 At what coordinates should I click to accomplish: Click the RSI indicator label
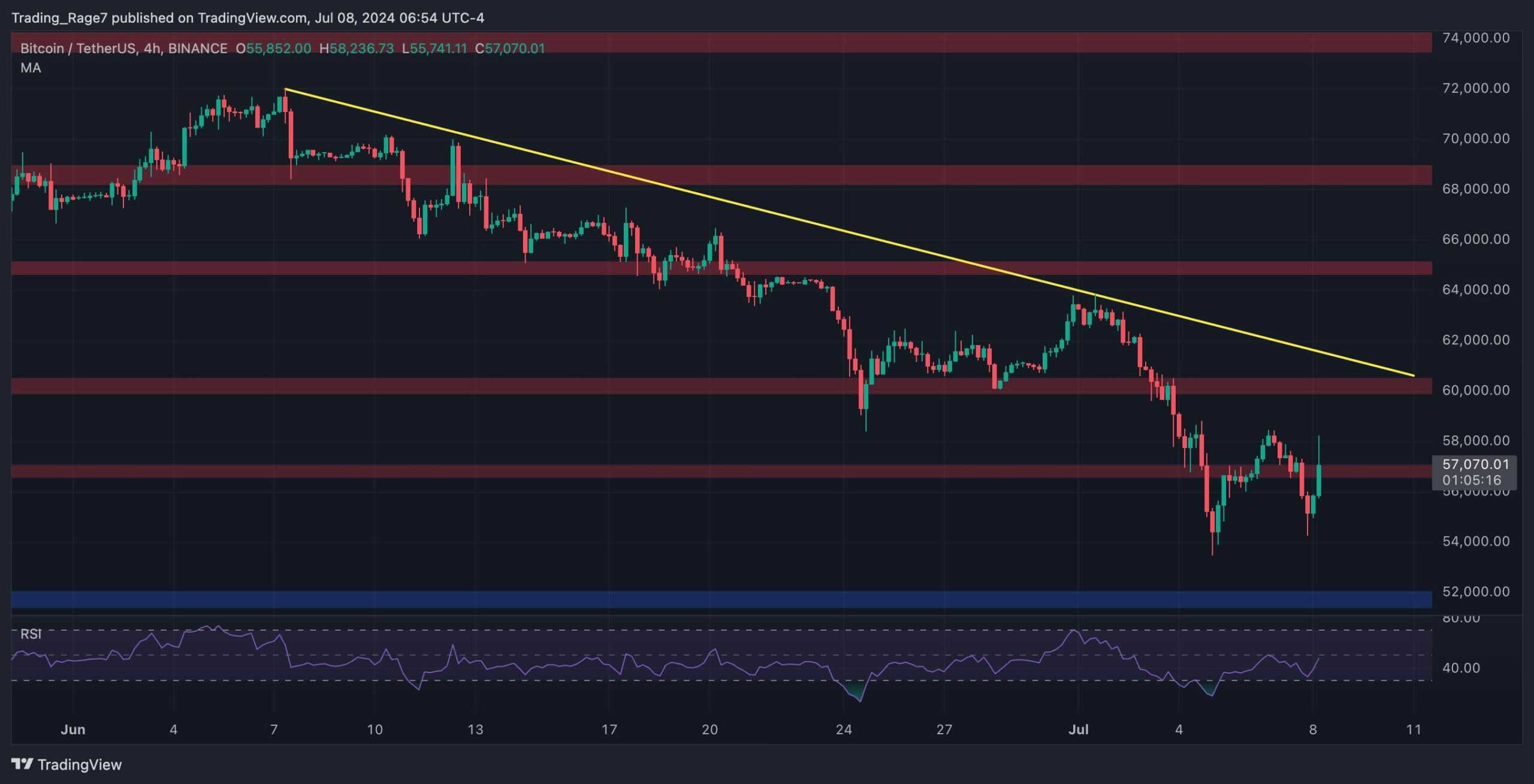pos(31,634)
